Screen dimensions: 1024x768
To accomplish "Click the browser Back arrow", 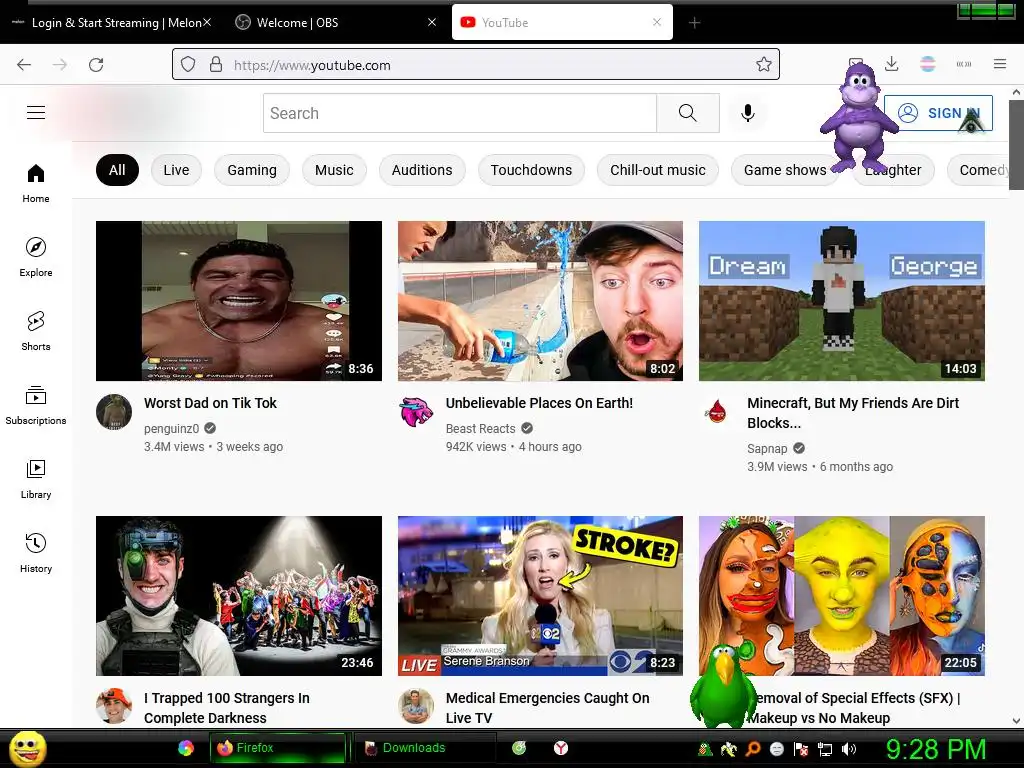I will pos(24,65).
